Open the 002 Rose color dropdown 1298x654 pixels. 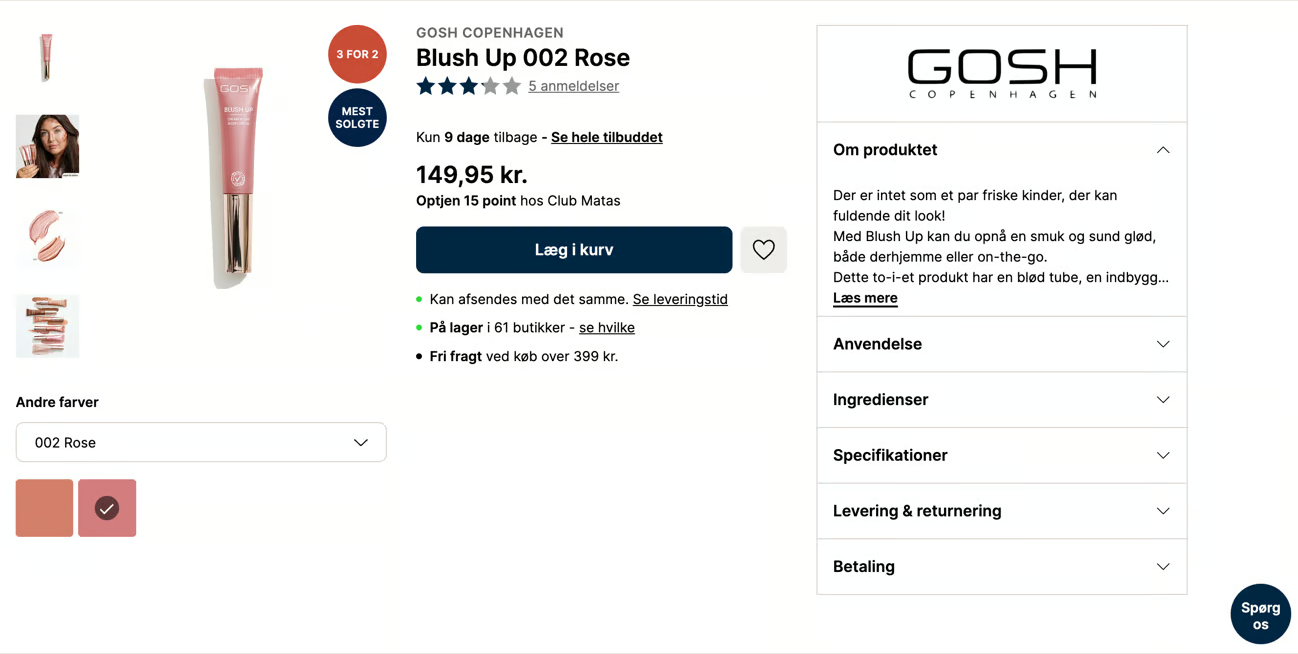point(201,442)
